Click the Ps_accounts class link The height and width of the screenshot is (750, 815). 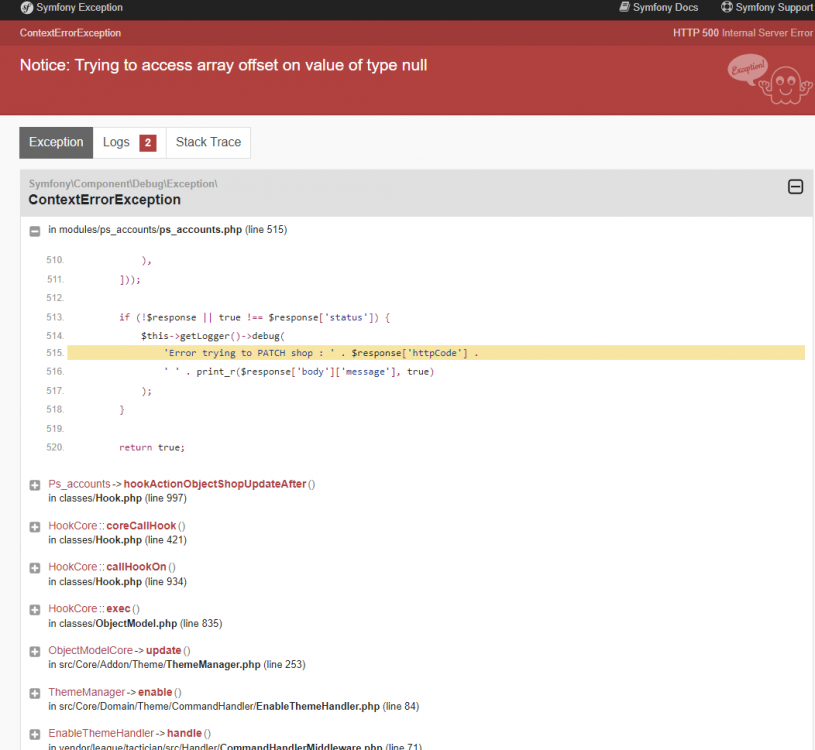tap(79, 483)
